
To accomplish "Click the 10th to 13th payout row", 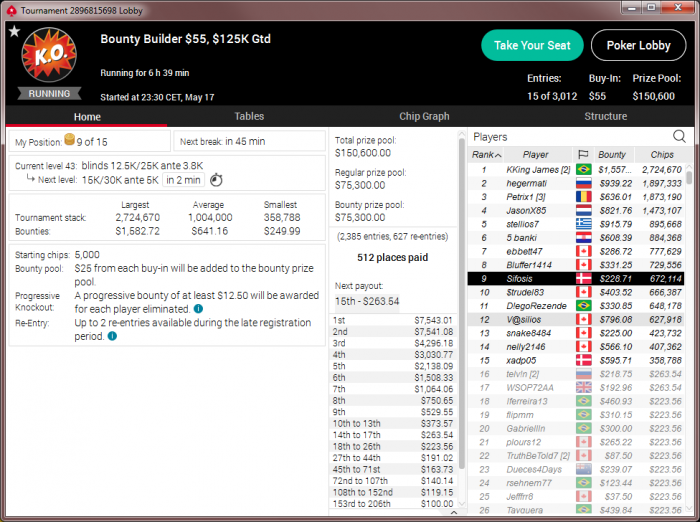I will pos(393,423).
